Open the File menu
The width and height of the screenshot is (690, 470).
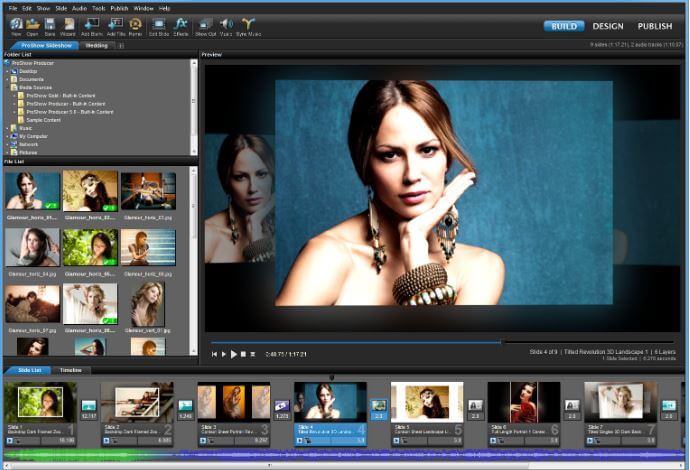(13, 8)
